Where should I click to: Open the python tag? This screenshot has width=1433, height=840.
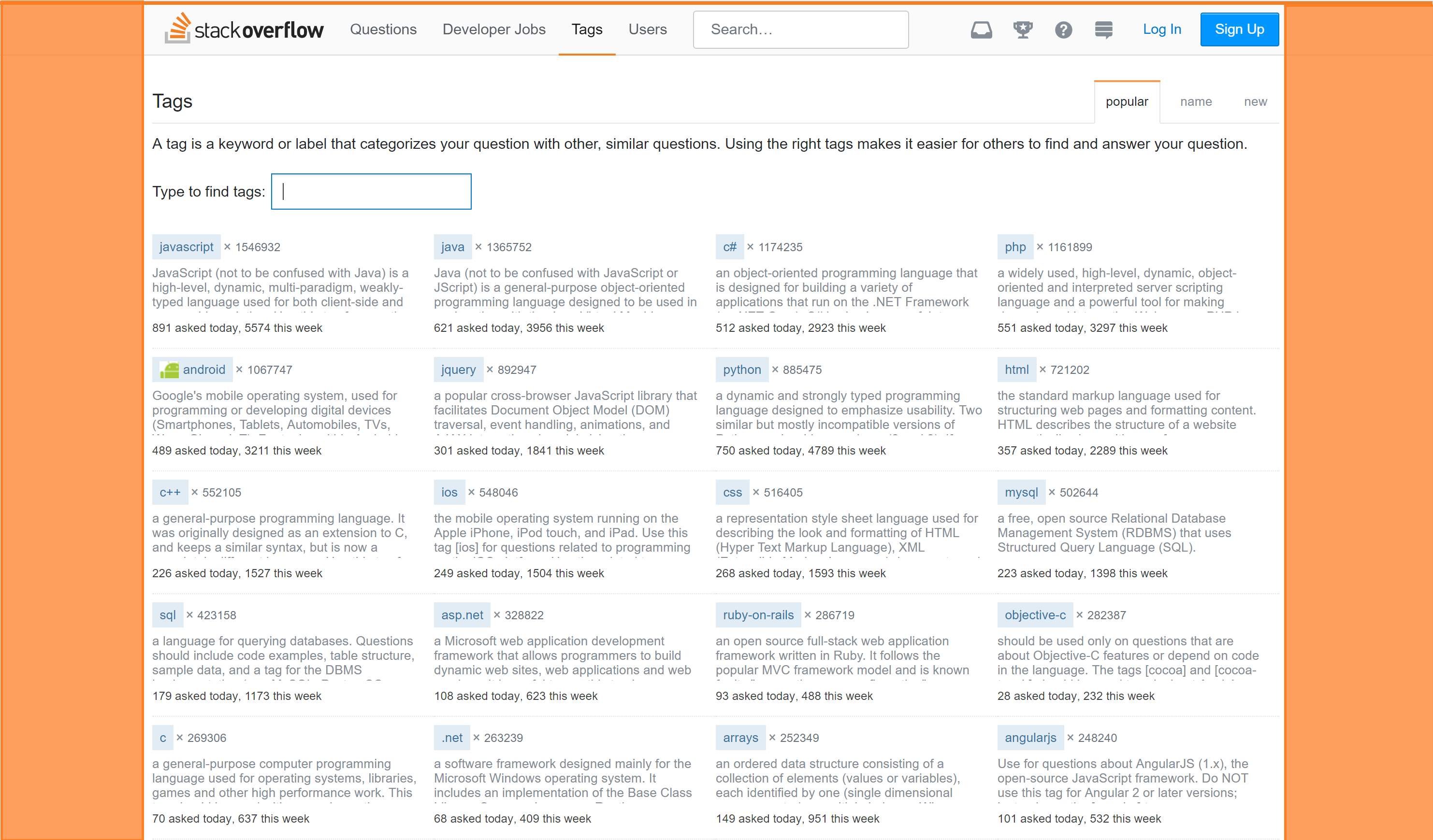(x=741, y=370)
